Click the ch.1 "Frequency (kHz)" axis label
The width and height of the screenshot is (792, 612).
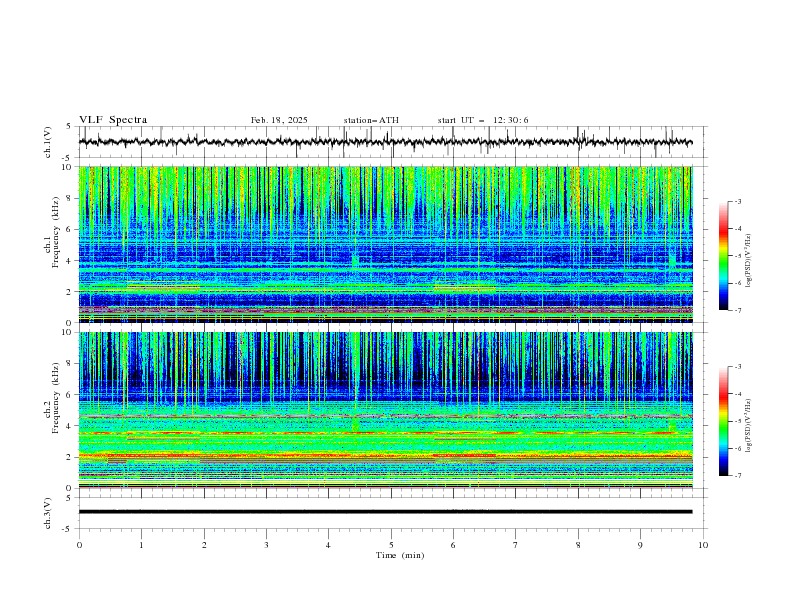point(55,232)
